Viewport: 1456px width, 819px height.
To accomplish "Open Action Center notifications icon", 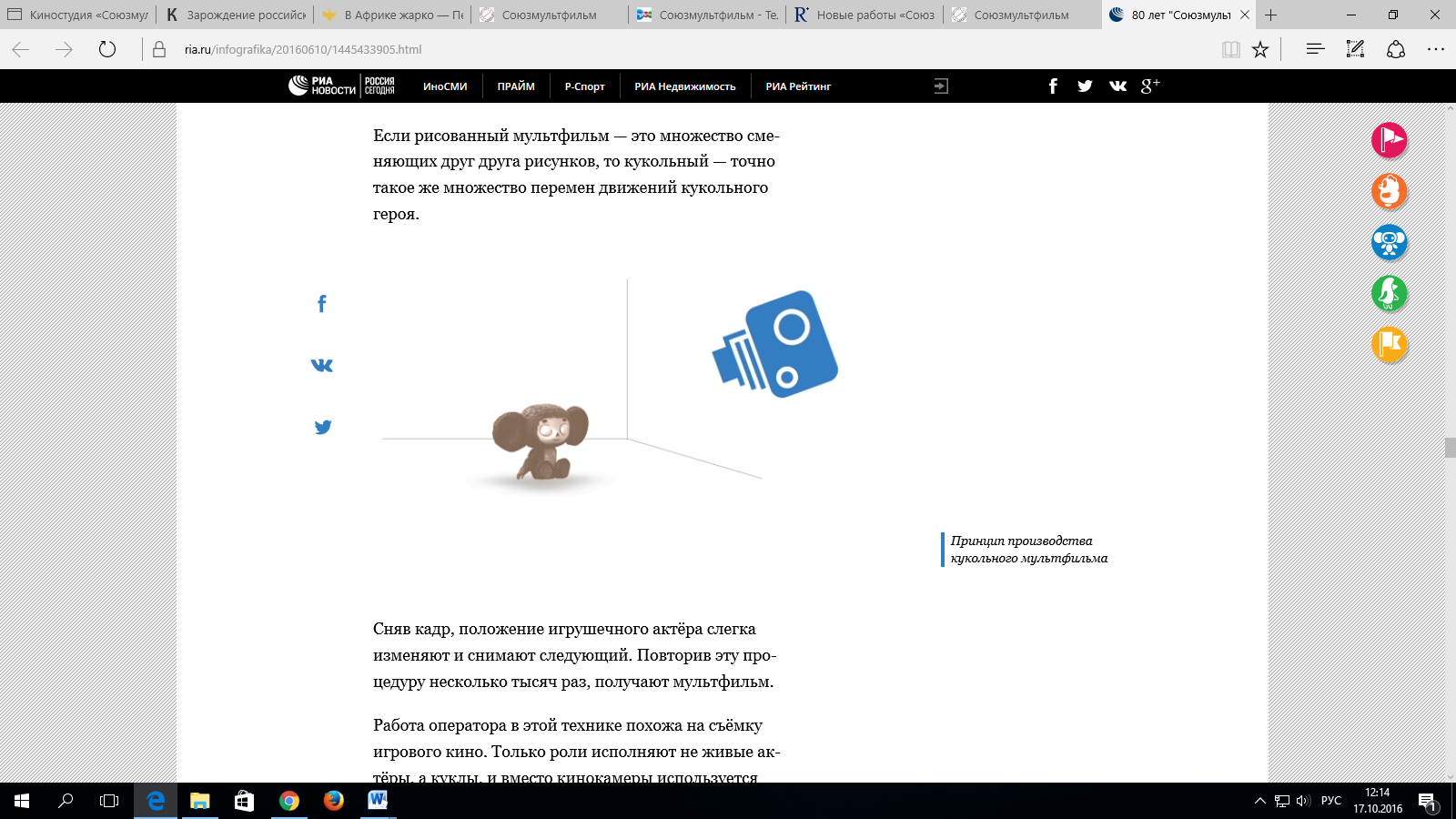I will click(x=1427, y=802).
